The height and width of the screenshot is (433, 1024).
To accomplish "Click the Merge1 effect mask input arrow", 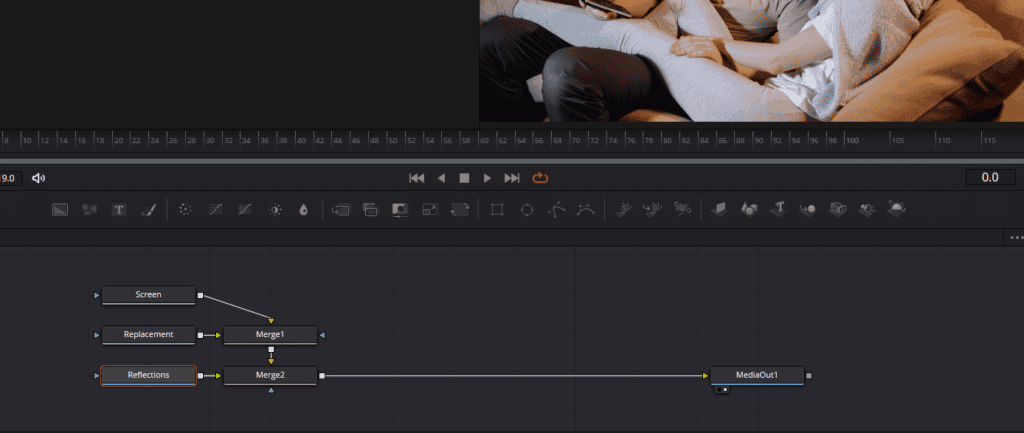I will point(322,335).
